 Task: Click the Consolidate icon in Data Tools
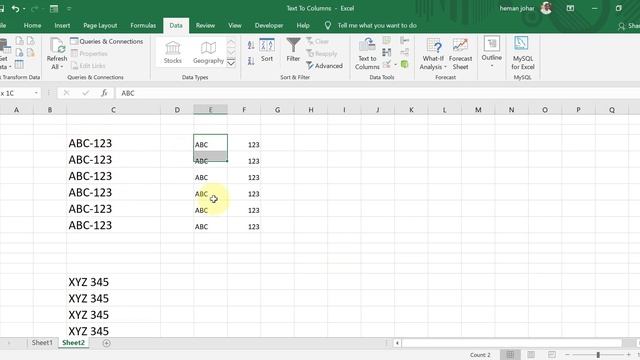404,40
